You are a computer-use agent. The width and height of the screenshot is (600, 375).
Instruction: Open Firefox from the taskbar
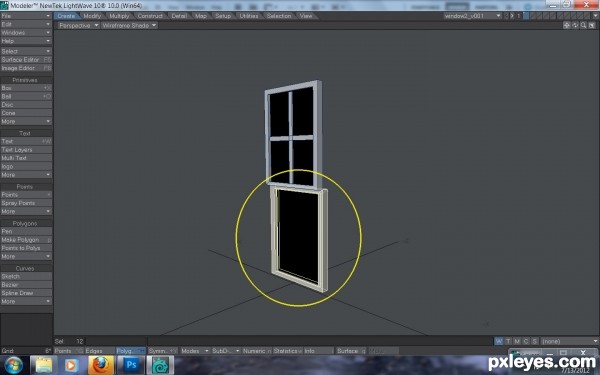[x=101, y=365]
